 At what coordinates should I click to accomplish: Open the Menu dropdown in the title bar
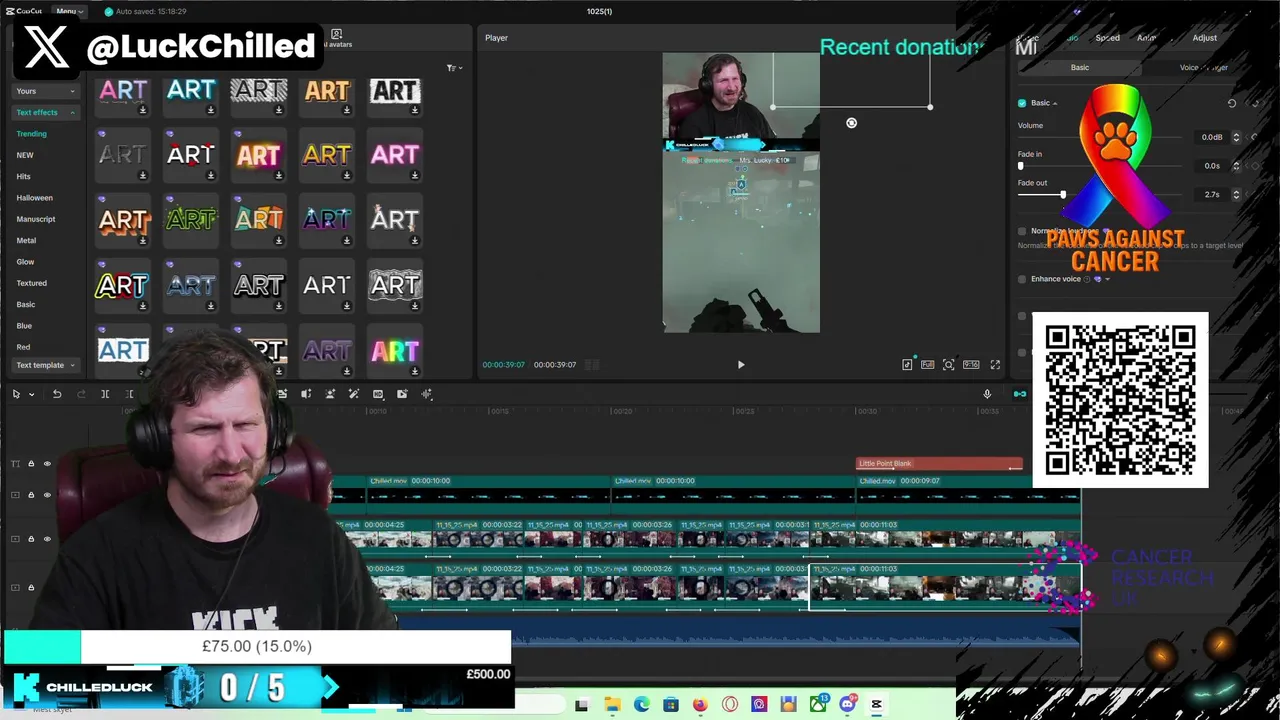click(69, 11)
